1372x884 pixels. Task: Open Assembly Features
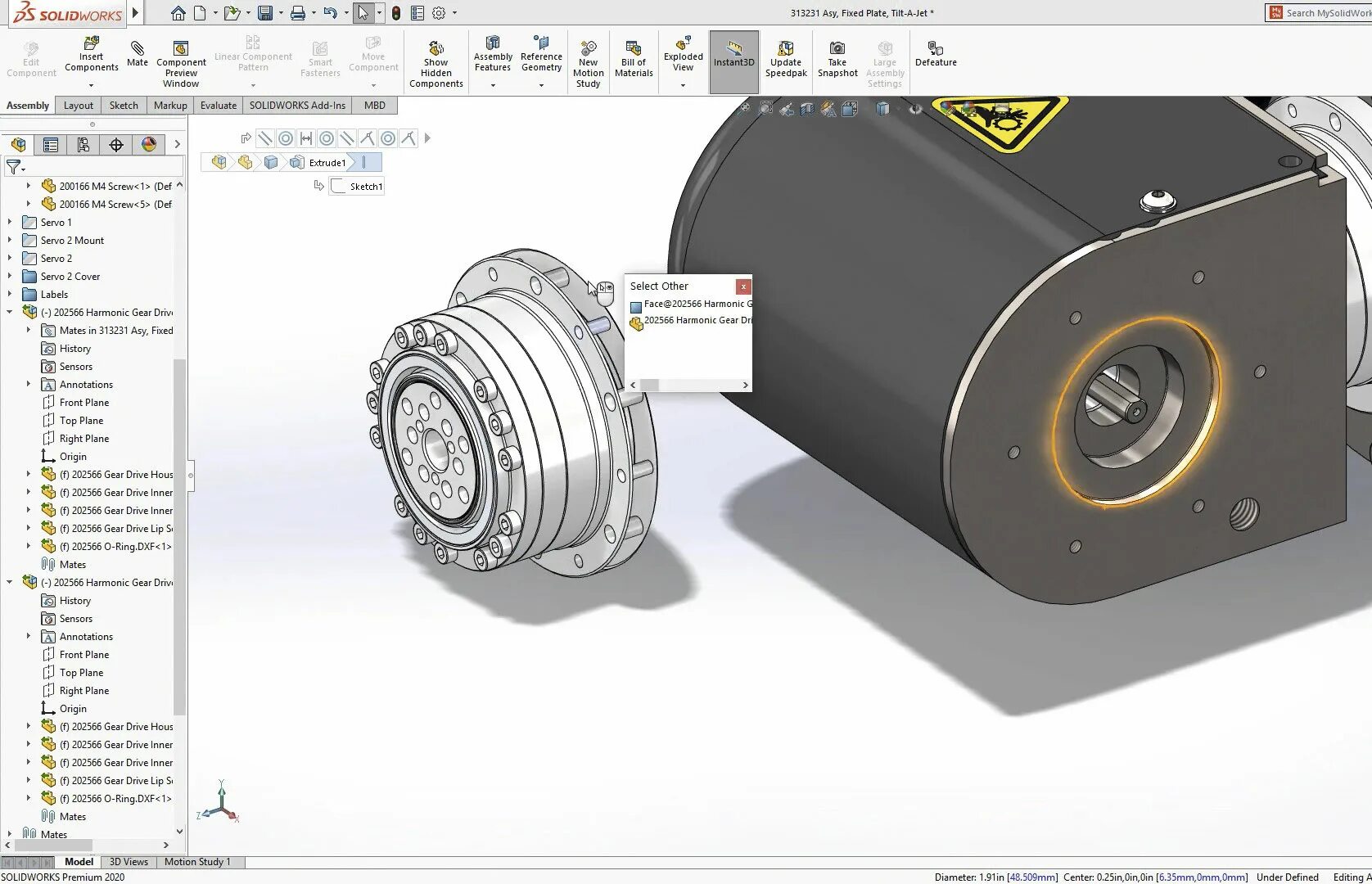tap(493, 54)
